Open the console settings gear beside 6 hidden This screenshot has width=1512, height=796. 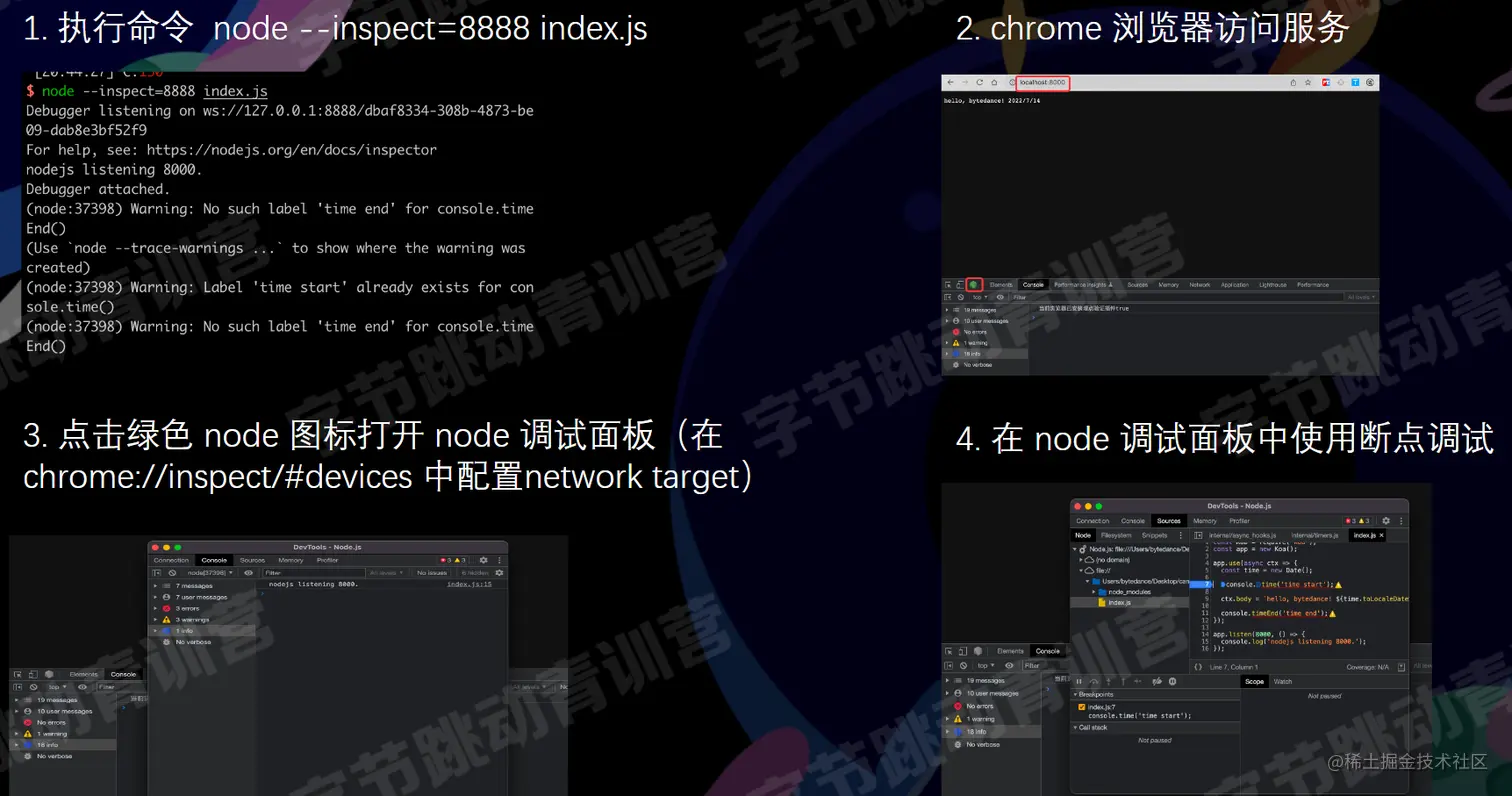tap(499, 573)
